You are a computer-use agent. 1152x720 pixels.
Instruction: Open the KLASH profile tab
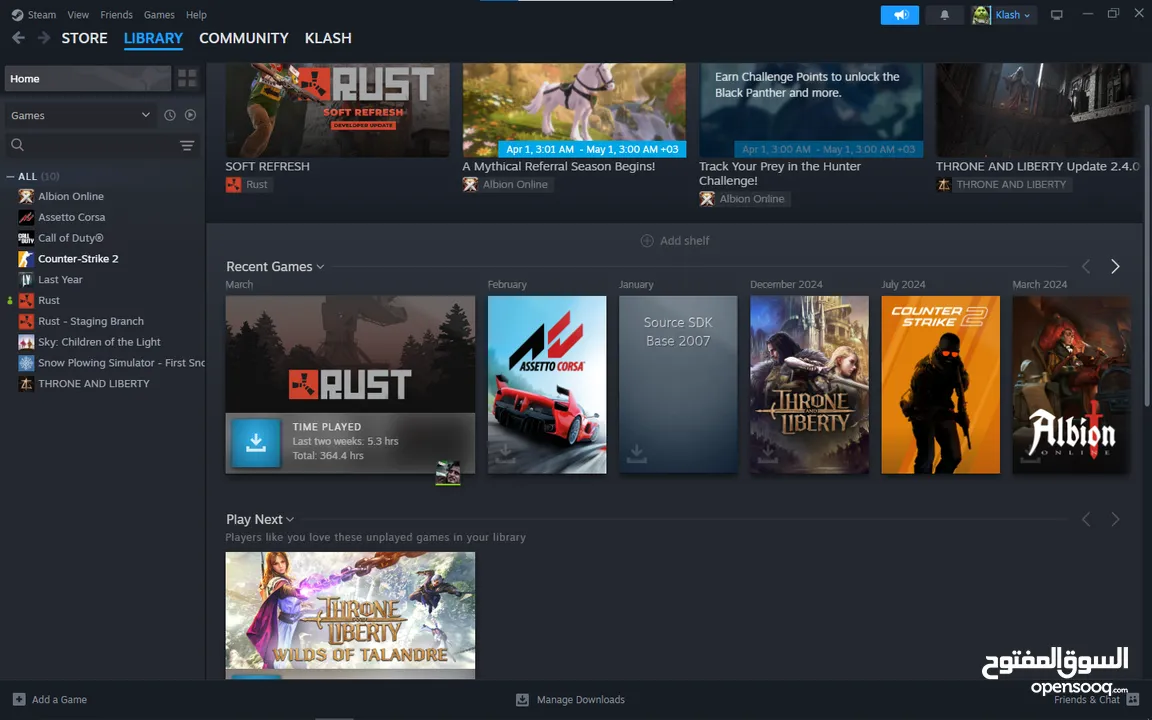328,38
